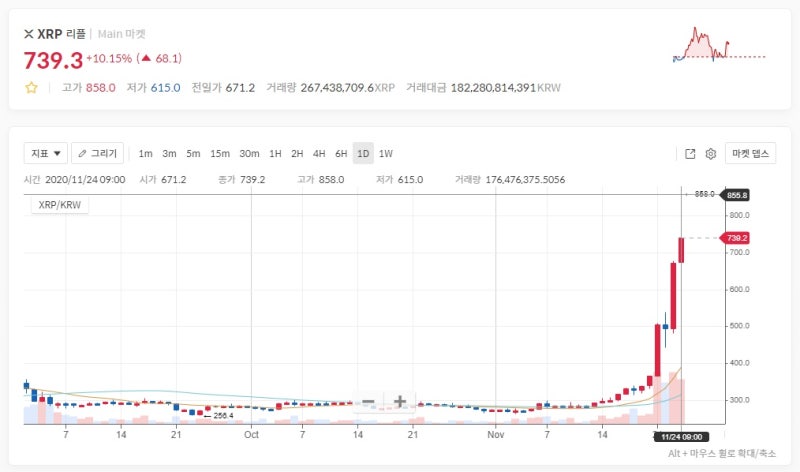This screenshot has height=472, width=800.
Task: Click the 거래대금 182,280,814,391 KRW value
Action: point(483,88)
